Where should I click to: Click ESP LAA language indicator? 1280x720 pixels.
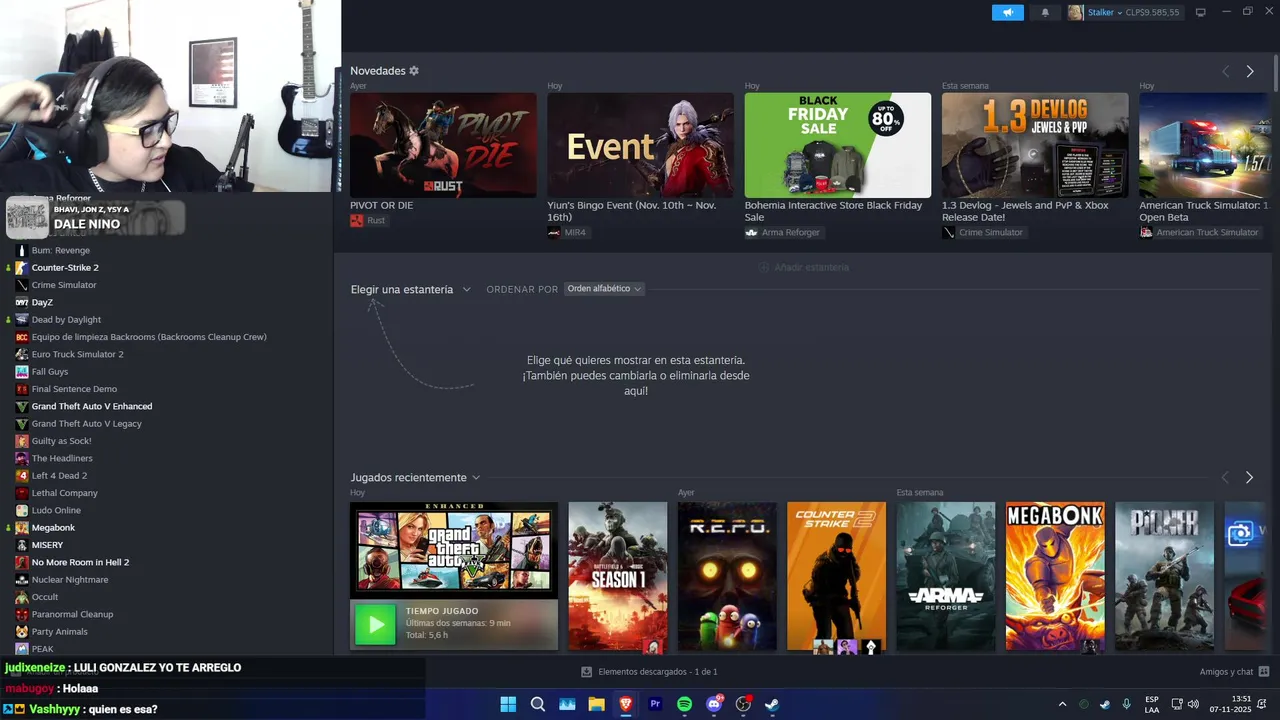(1152, 704)
